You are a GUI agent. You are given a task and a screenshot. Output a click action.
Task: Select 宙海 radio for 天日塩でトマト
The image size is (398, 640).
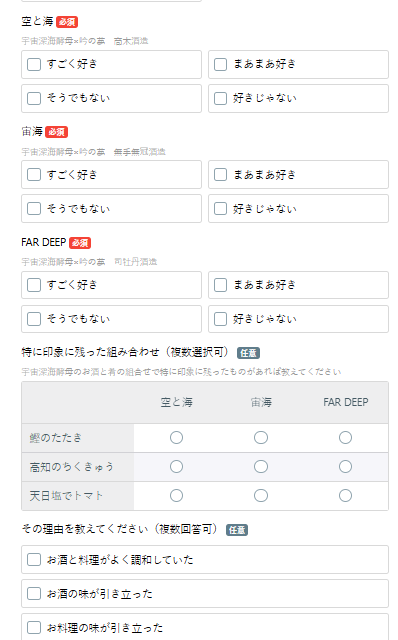pos(261,496)
